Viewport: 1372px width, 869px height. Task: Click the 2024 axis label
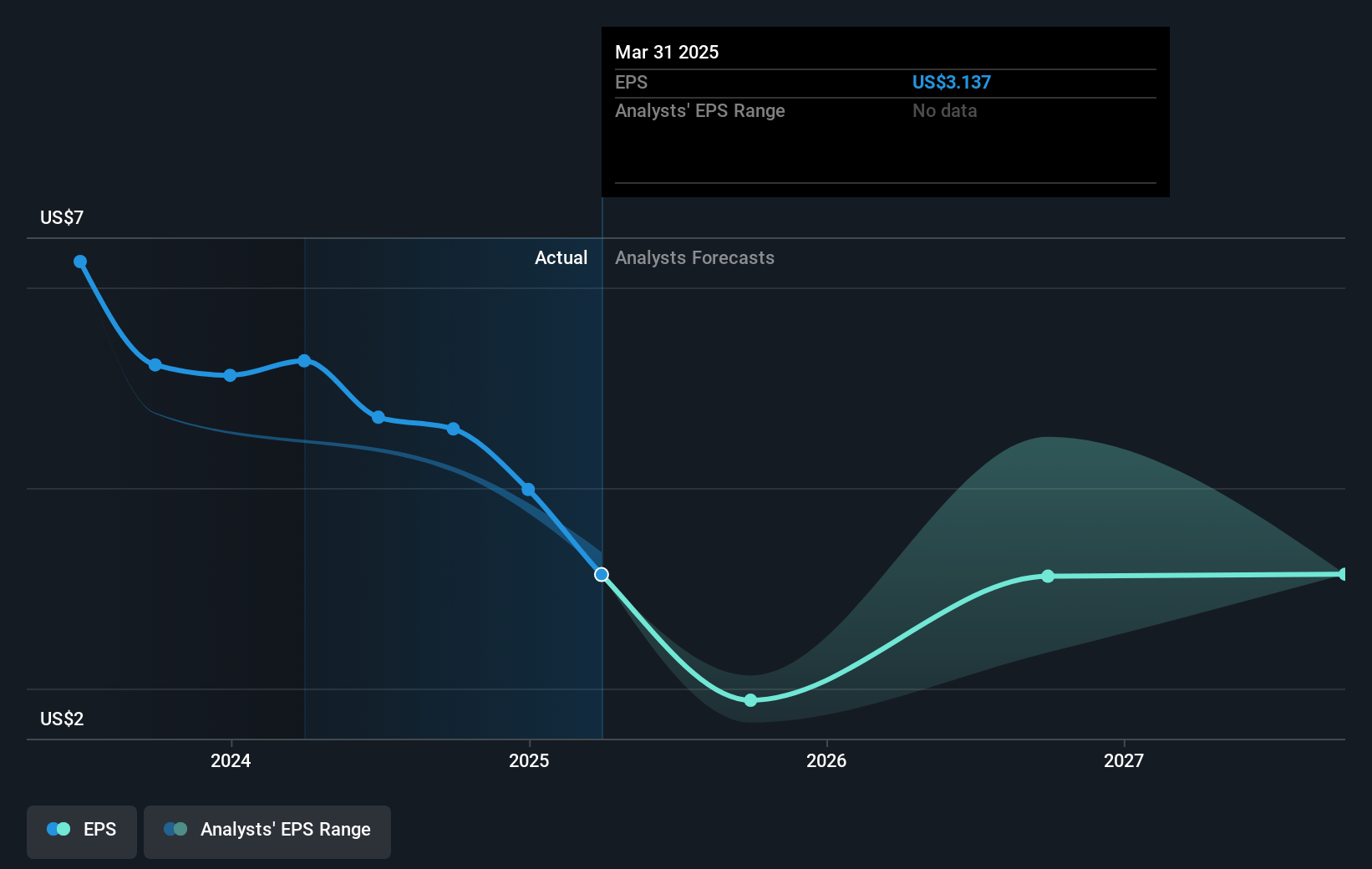pyautogui.click(x=231, y=760)
